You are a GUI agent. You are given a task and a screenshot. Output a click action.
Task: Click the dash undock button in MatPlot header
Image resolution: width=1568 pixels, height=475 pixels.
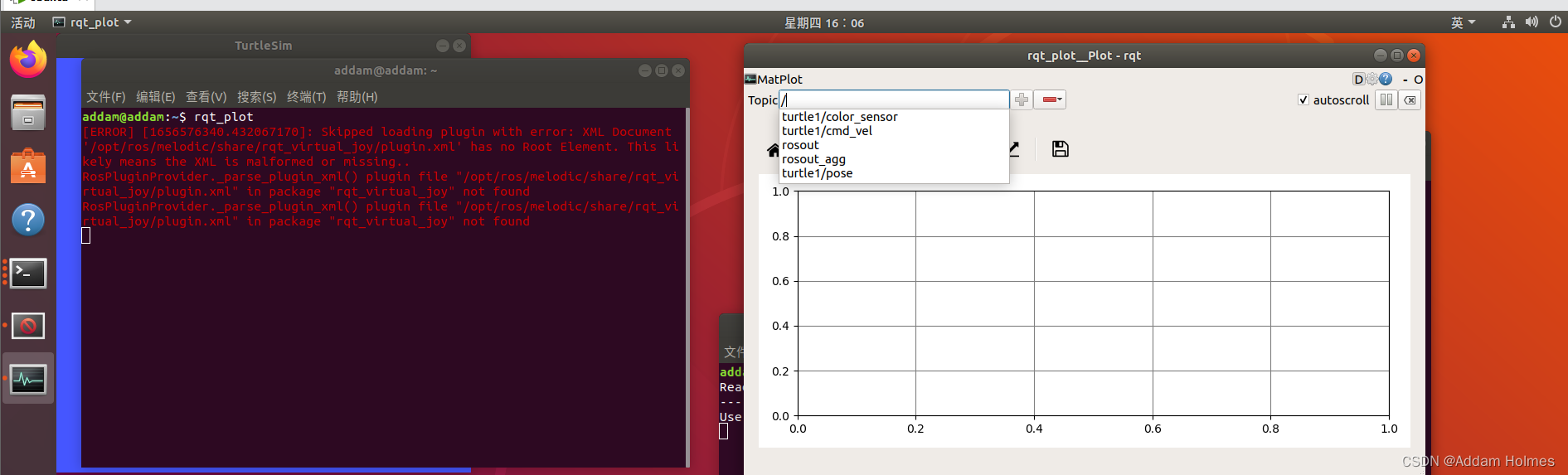[x=1405, y=80]
